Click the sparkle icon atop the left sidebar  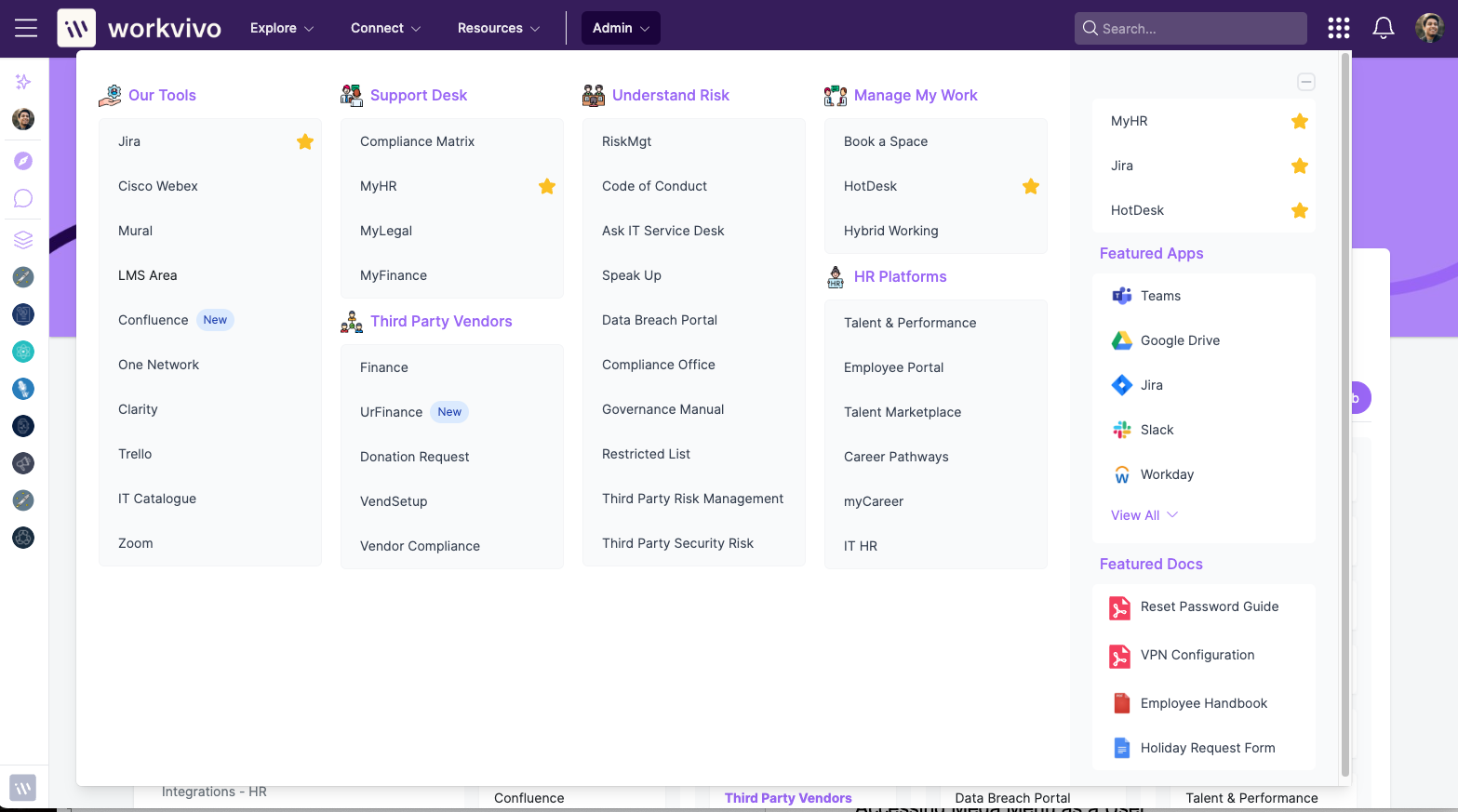click(x=22, y=82)
